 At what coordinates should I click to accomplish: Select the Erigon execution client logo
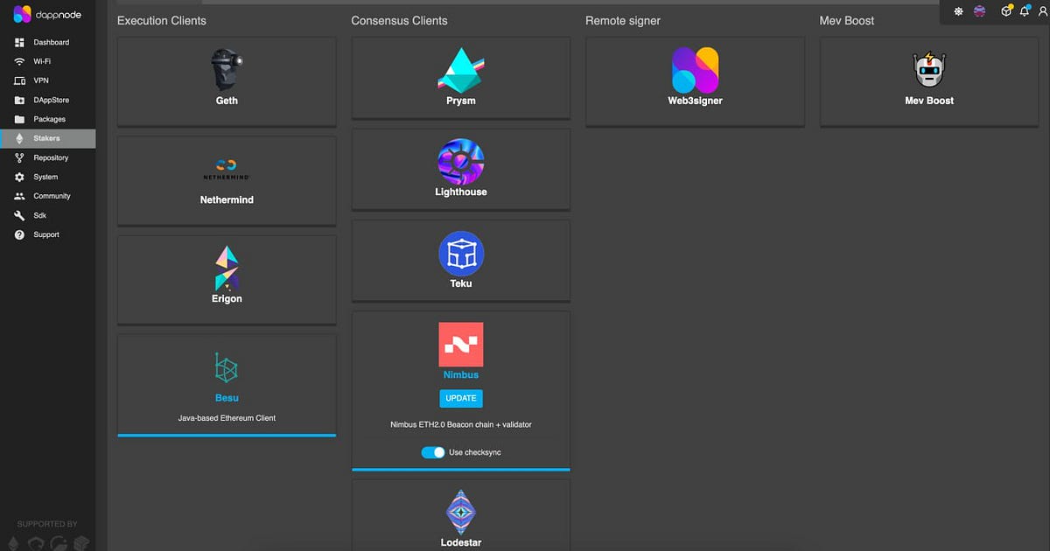pos(226,268)
